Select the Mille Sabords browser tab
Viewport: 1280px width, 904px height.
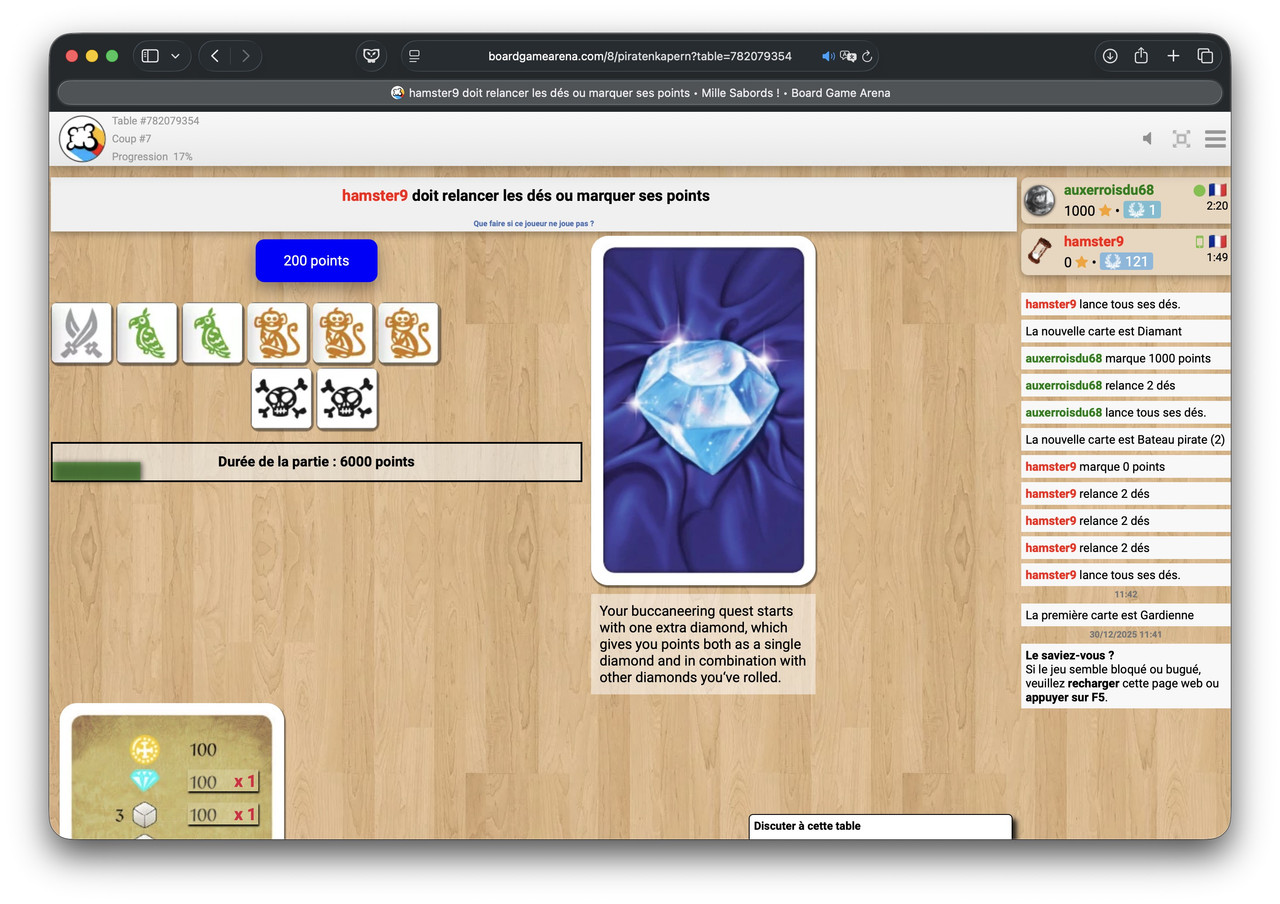(640, 92)
